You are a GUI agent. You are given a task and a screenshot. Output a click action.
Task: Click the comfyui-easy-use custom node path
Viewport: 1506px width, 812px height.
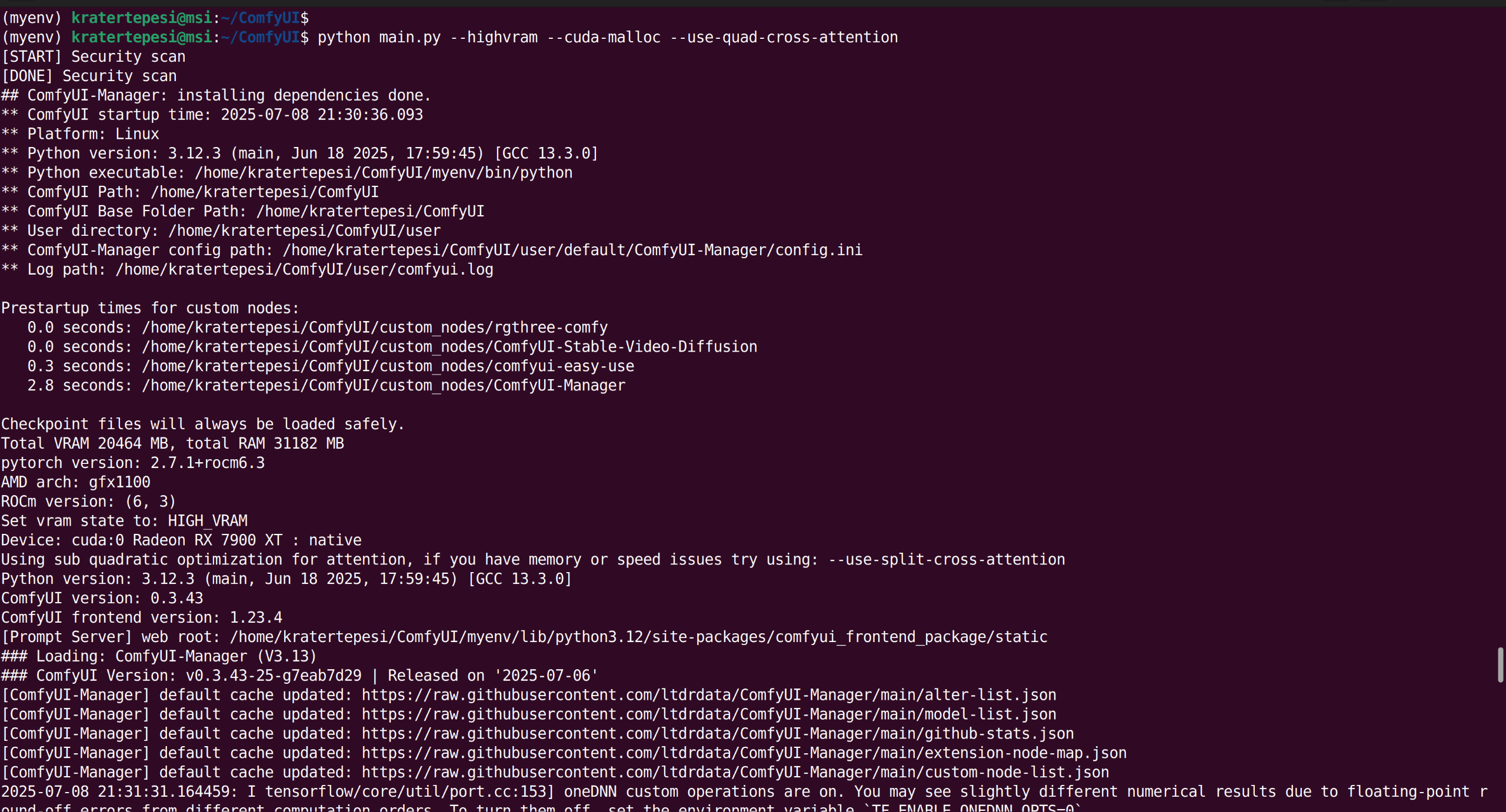[388, 366]
